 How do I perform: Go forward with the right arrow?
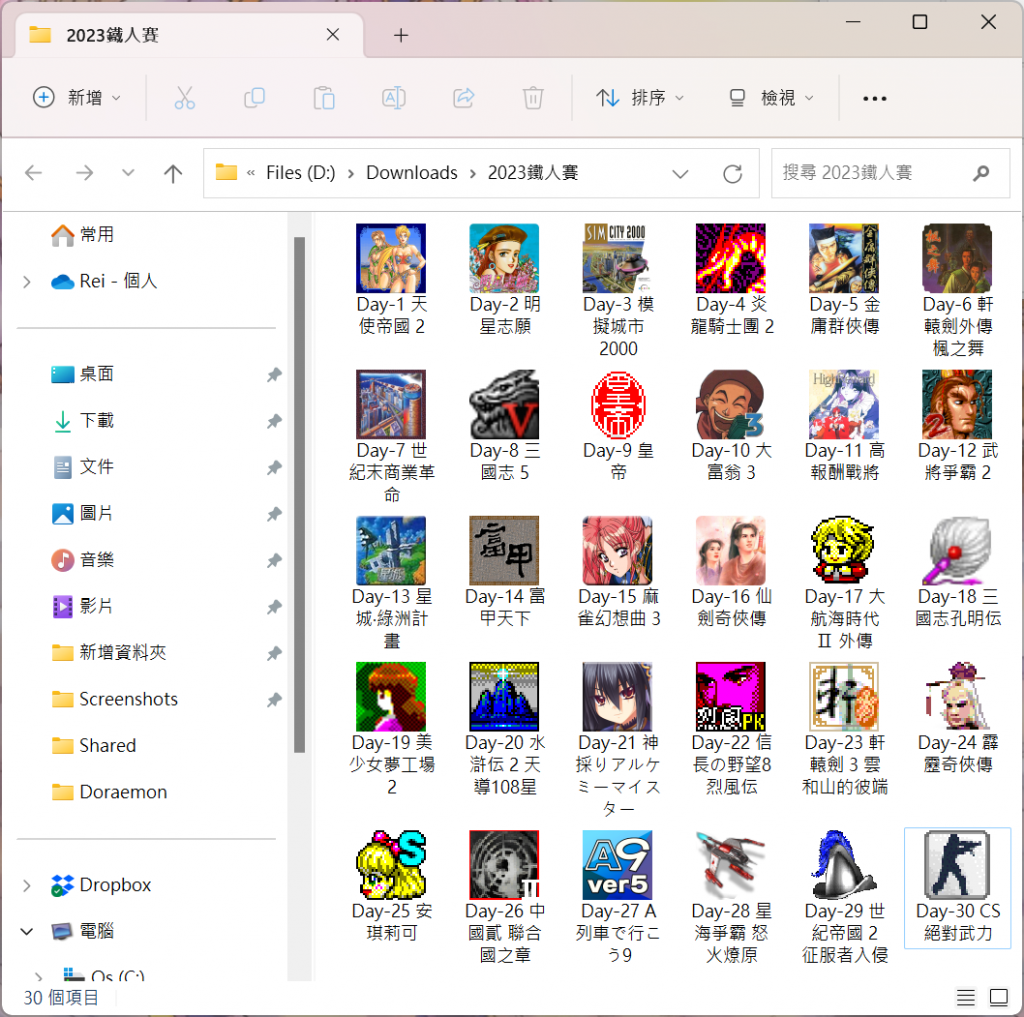coord(84,173)
